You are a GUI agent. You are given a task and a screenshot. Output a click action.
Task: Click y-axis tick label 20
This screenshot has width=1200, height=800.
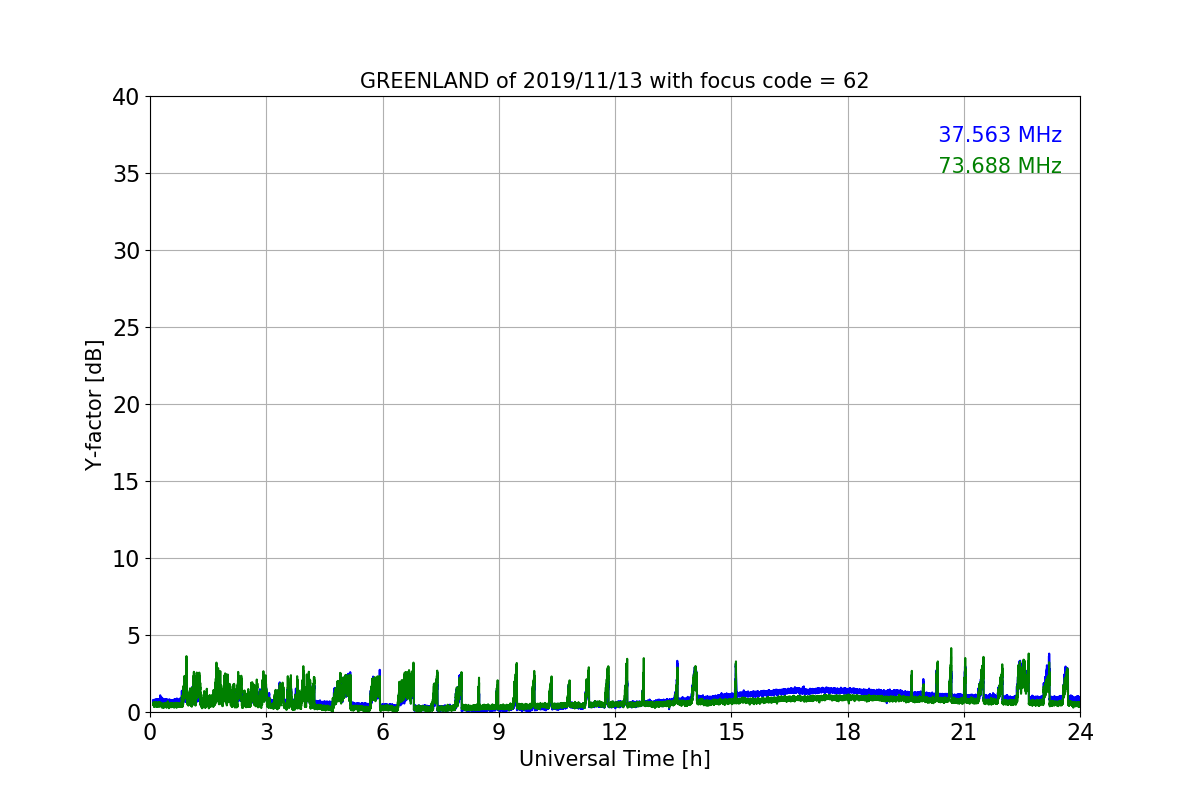pos(126,405)
